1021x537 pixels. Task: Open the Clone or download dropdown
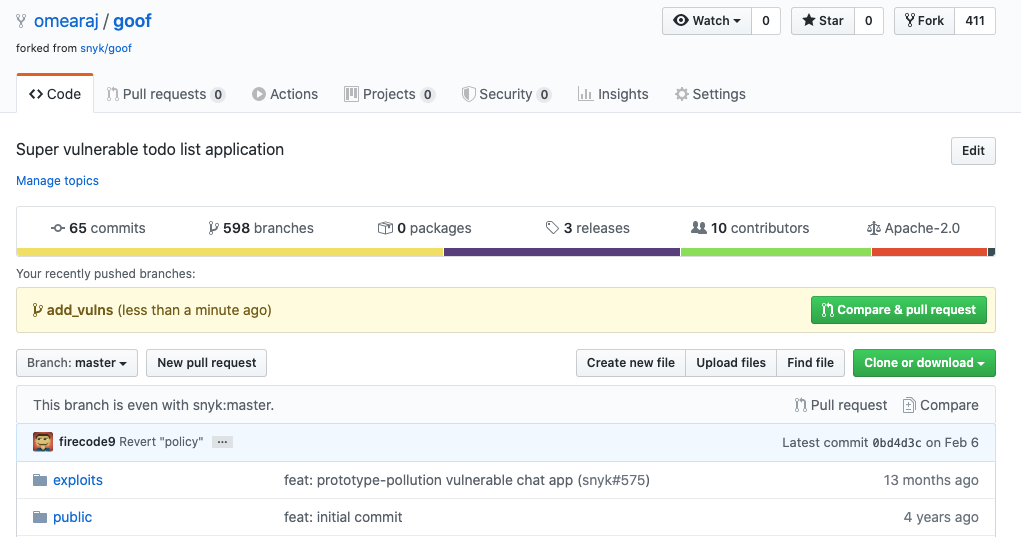924,363
